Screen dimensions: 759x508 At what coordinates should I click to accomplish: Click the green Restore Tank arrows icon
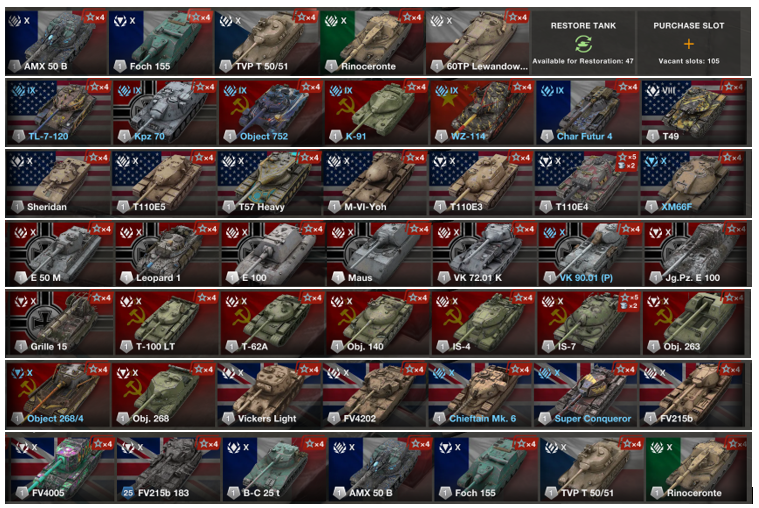[583, 44]
